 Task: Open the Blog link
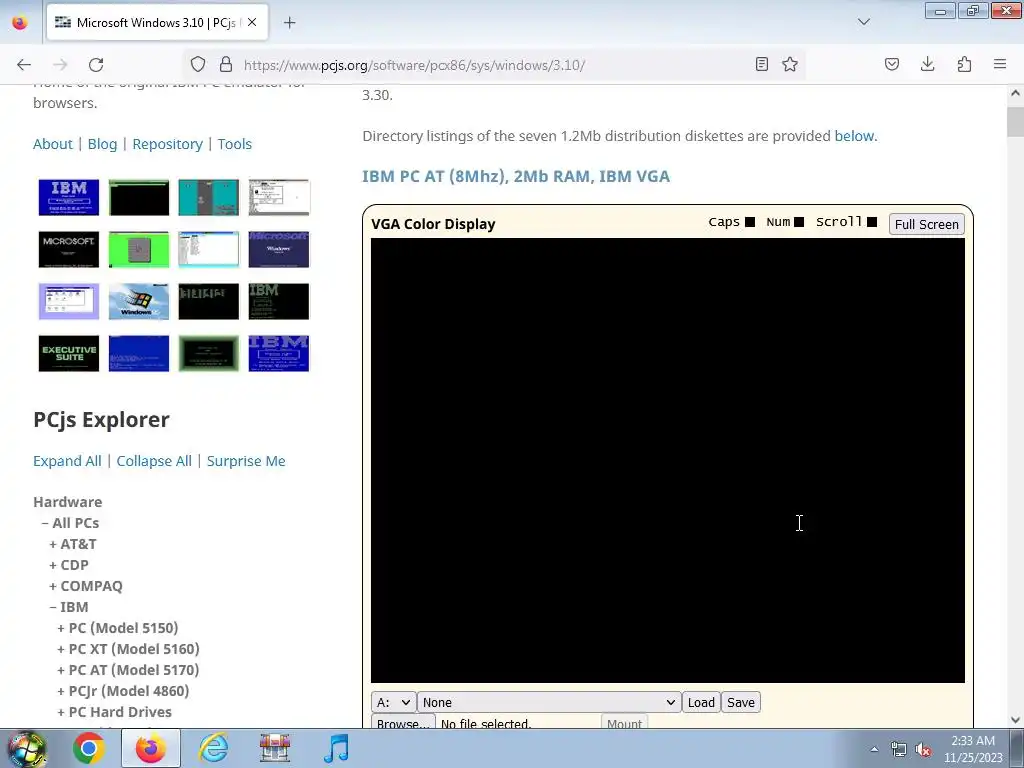[x=103, y=144]
